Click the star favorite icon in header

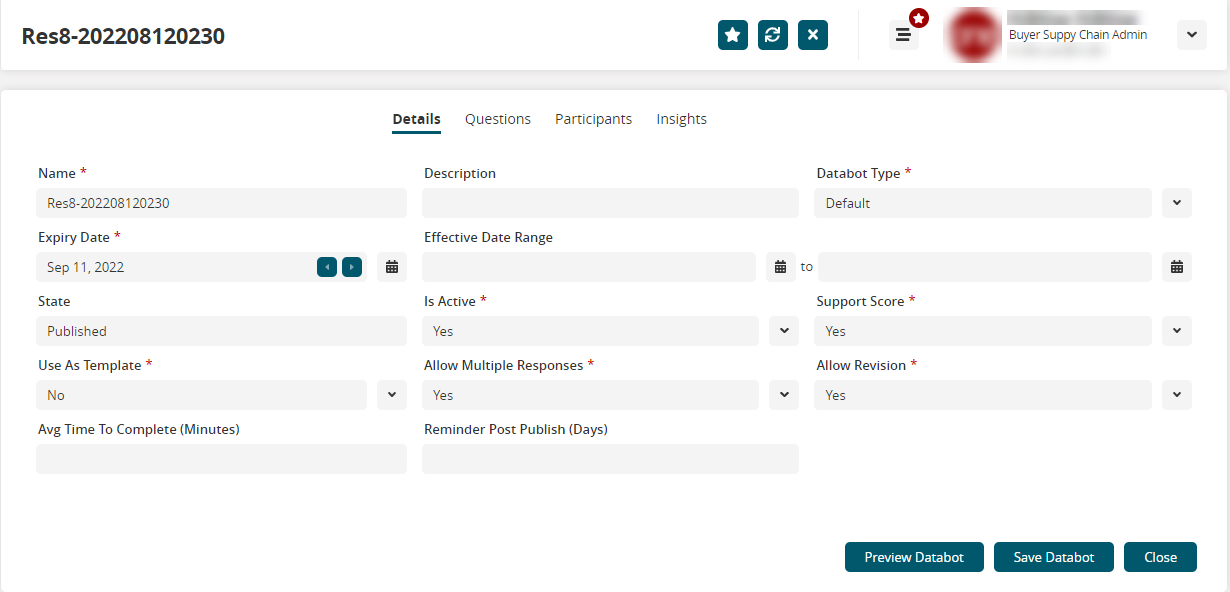point(733,35)
